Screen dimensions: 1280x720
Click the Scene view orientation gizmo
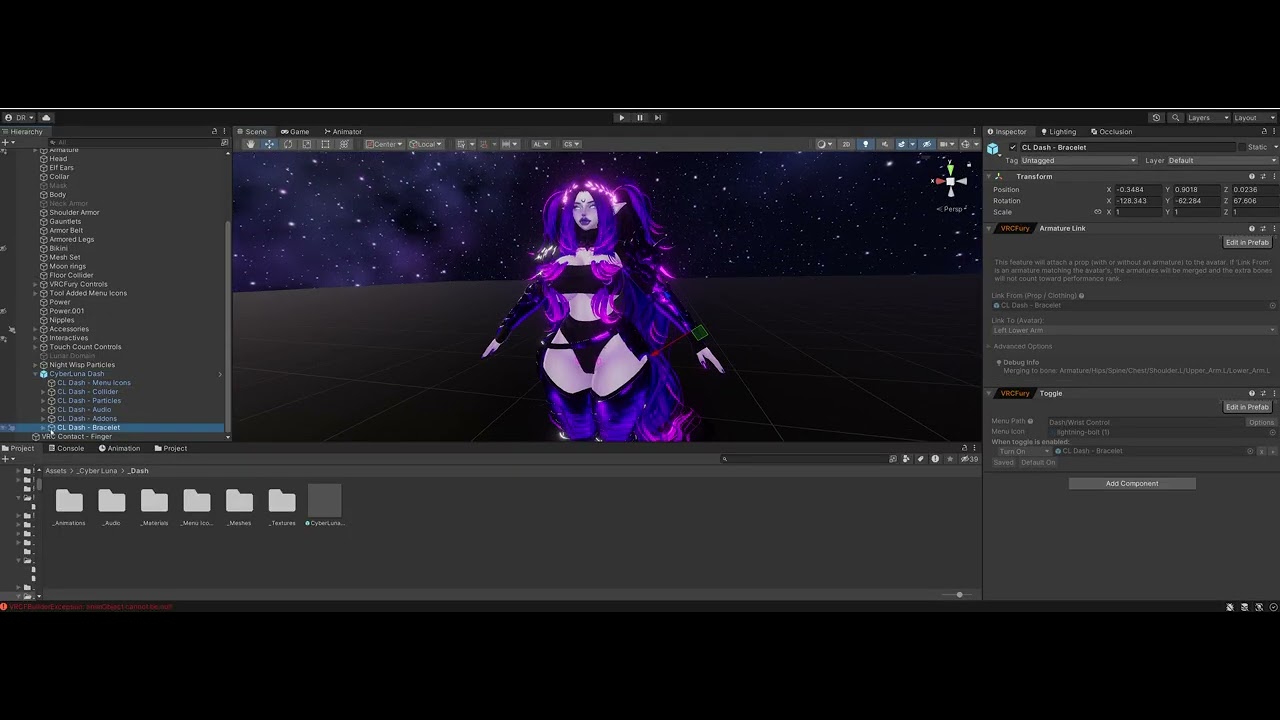pyautogui.click(x=950, y=181)
